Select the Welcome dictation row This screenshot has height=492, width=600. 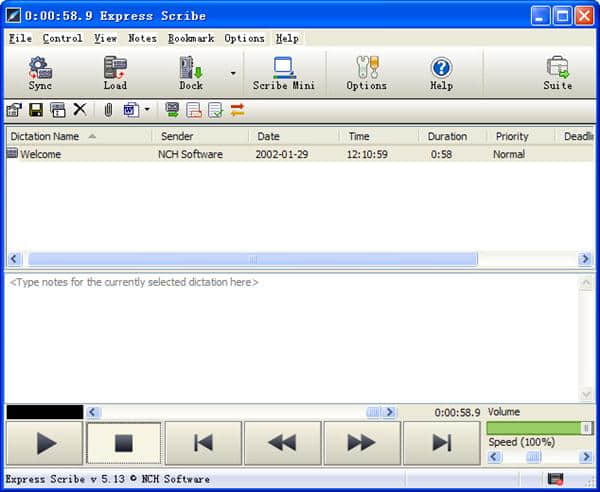point(42,154)
